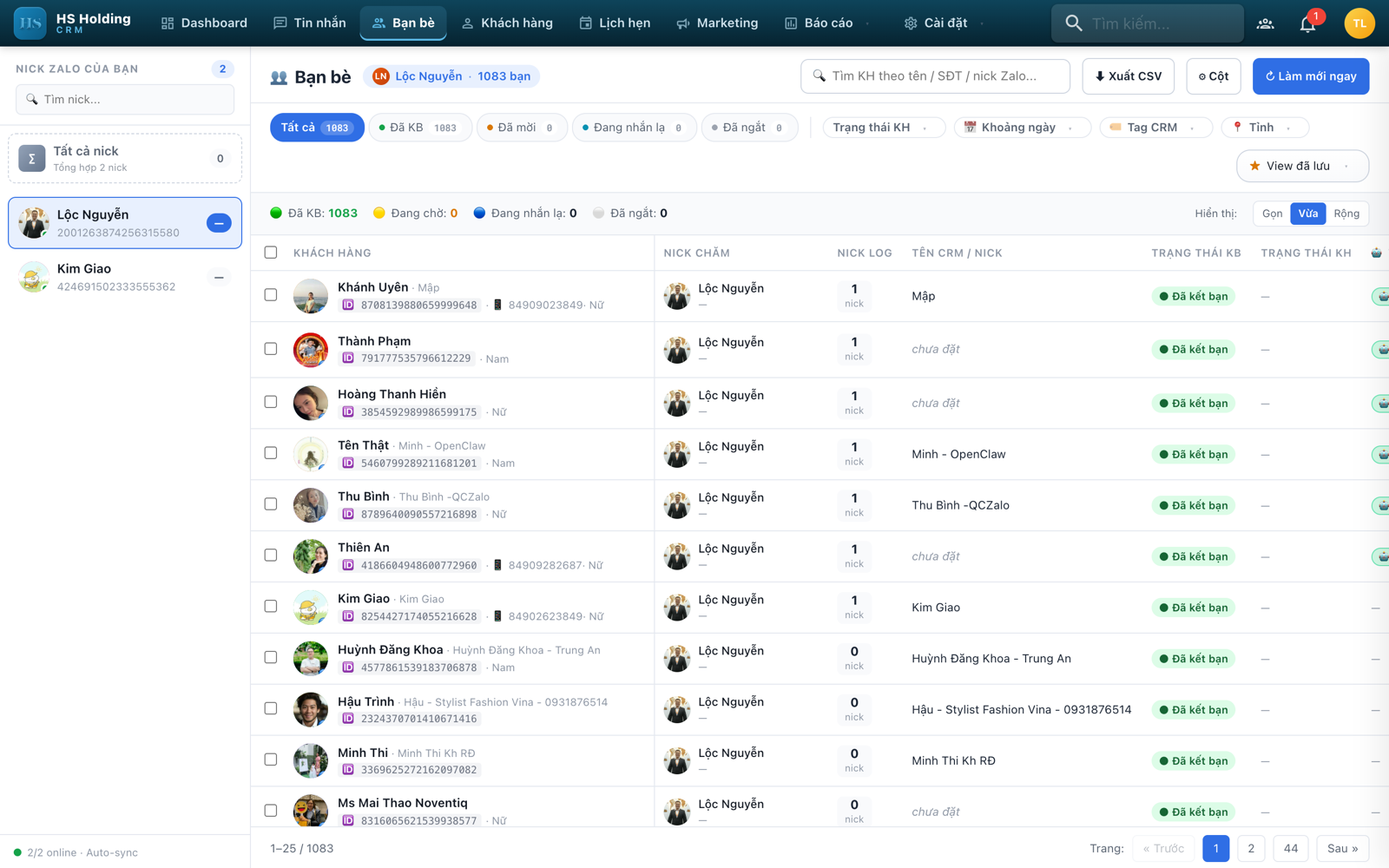Screen dimensions: 1389x868
Task: Open the Tin nhắn tab
Action: (310, 23)
